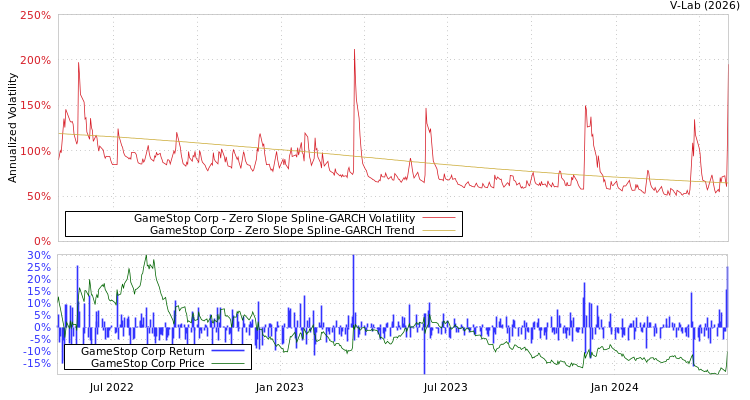This screenshot has width=750, height=400.
Task: Select the GameStop Corp Price legend entry
Action: pos(147,363)
